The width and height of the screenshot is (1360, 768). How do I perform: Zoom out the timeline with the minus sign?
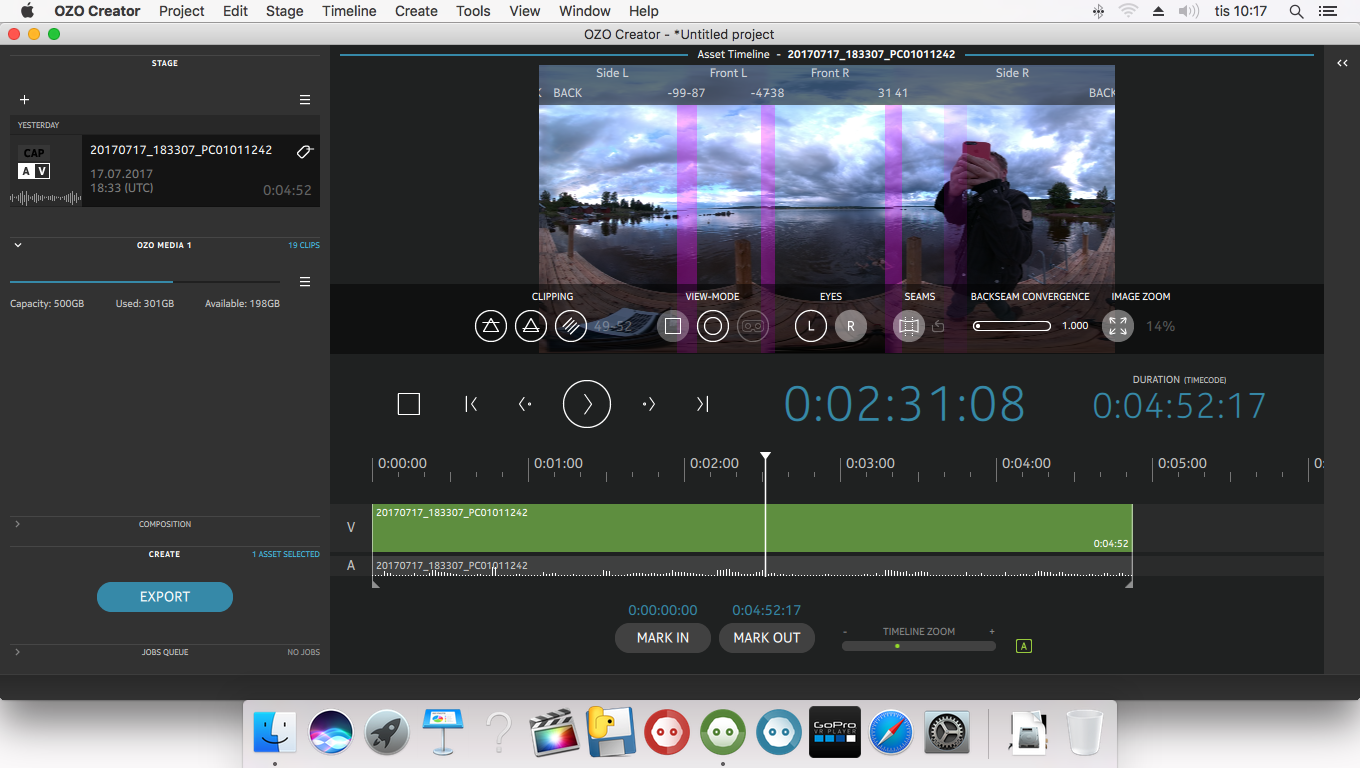click(845, 632)
